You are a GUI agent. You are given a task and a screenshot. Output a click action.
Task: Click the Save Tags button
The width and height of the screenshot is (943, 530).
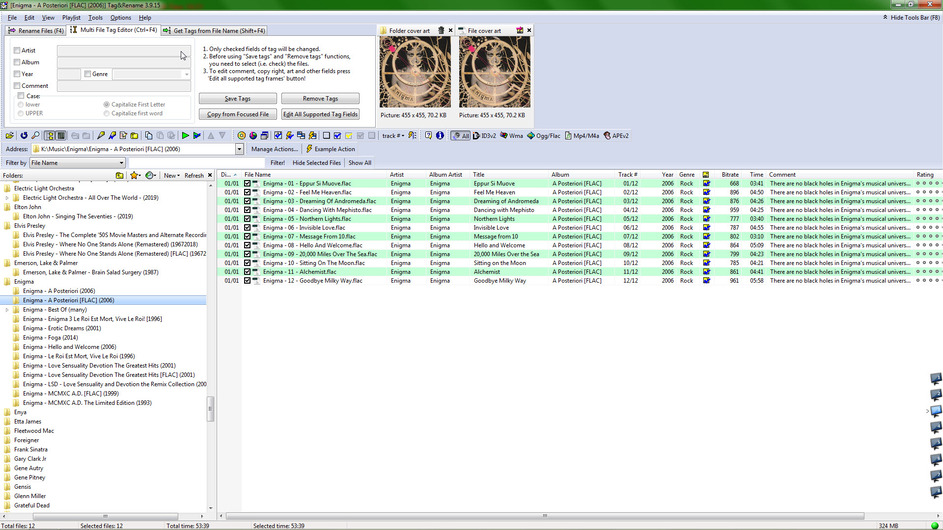coord(238,99)
